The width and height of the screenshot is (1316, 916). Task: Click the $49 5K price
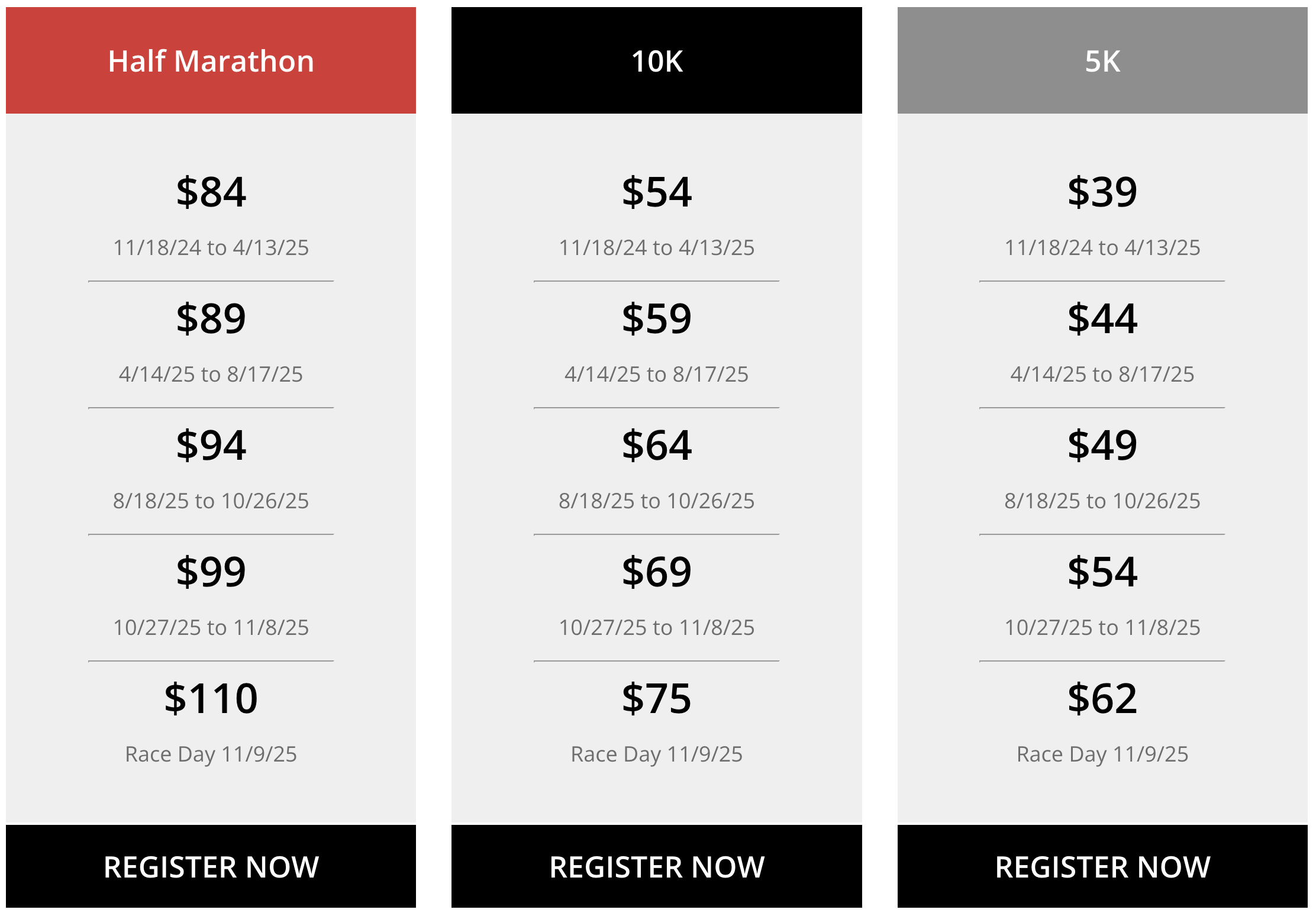pos(1102,446)
